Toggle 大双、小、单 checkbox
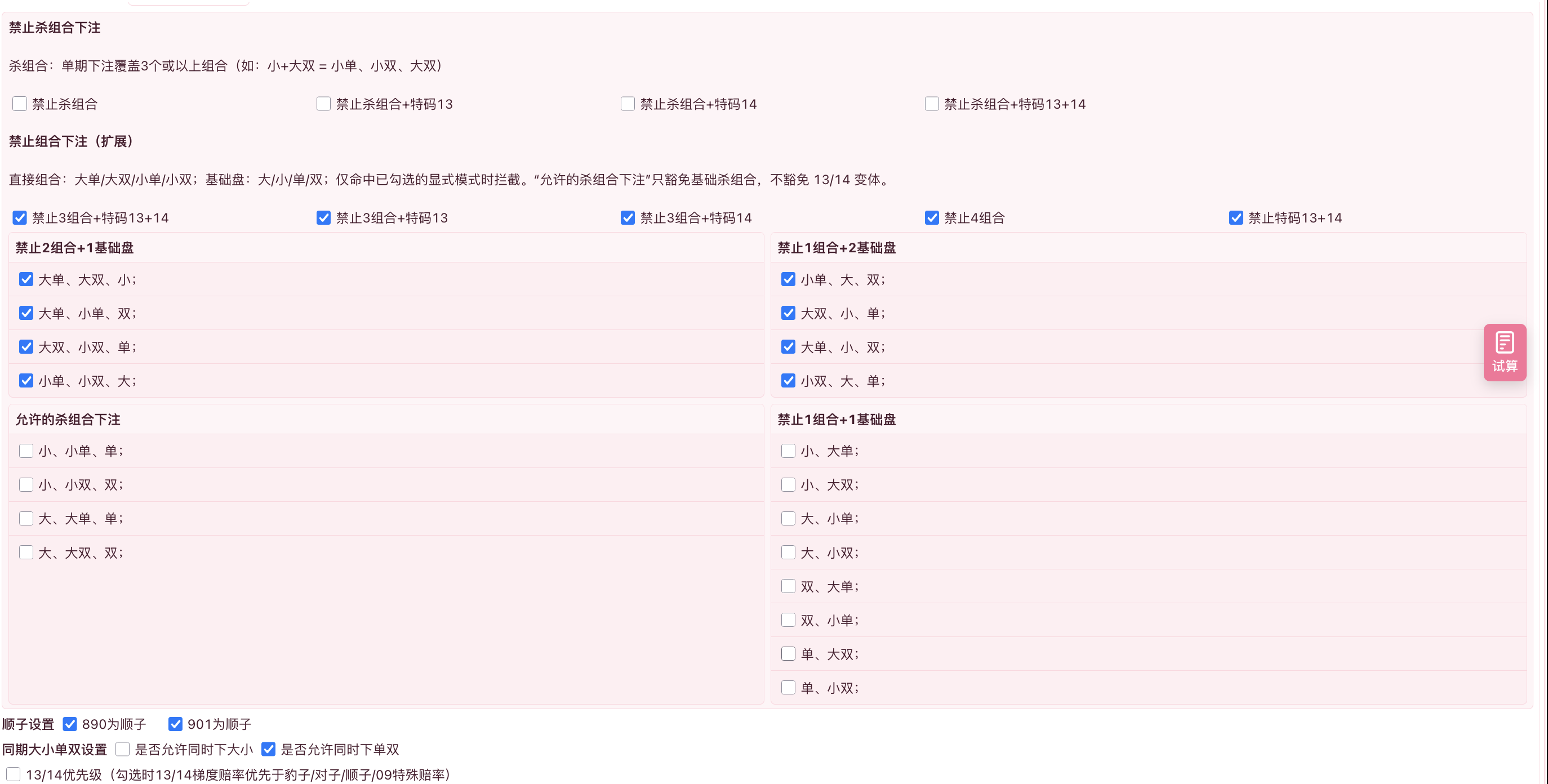The height and width of the screenshot is (784, 1548). coord(788,313)
